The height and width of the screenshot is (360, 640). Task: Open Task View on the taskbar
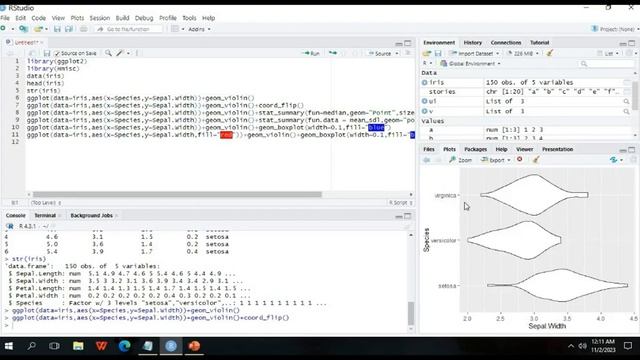(54, 346)
